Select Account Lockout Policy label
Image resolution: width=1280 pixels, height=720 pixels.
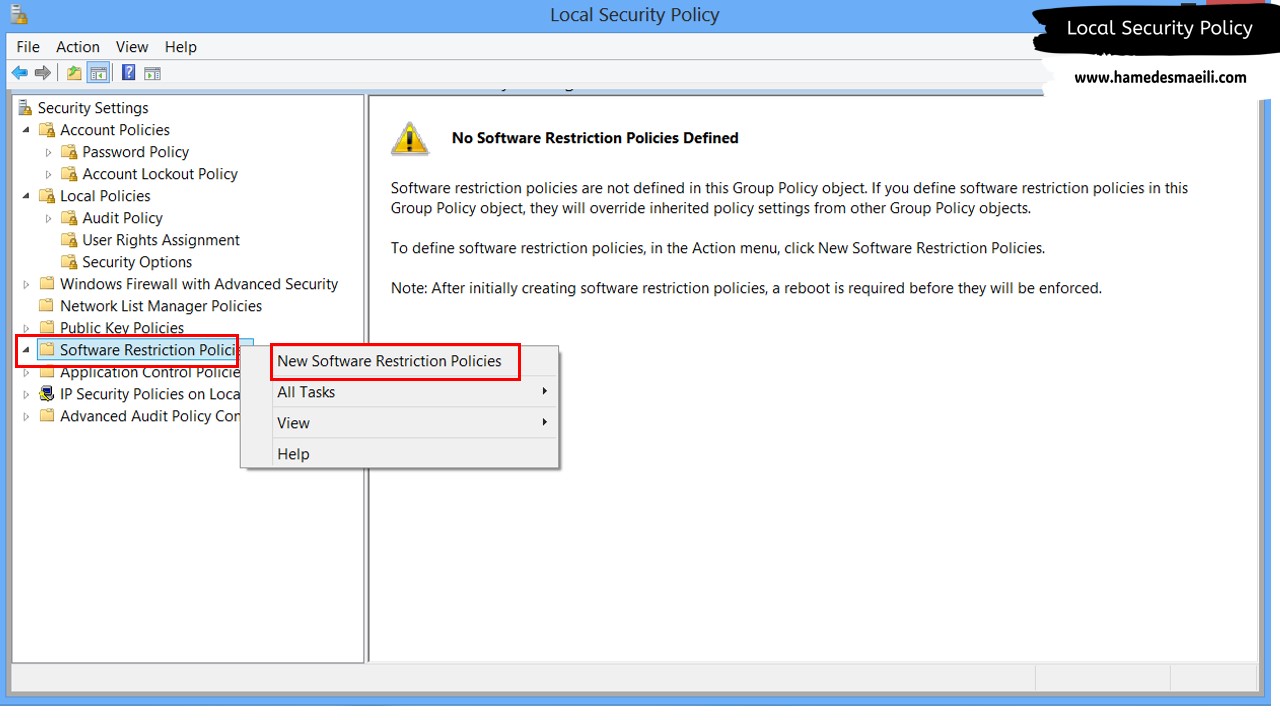tap(160, 174)
